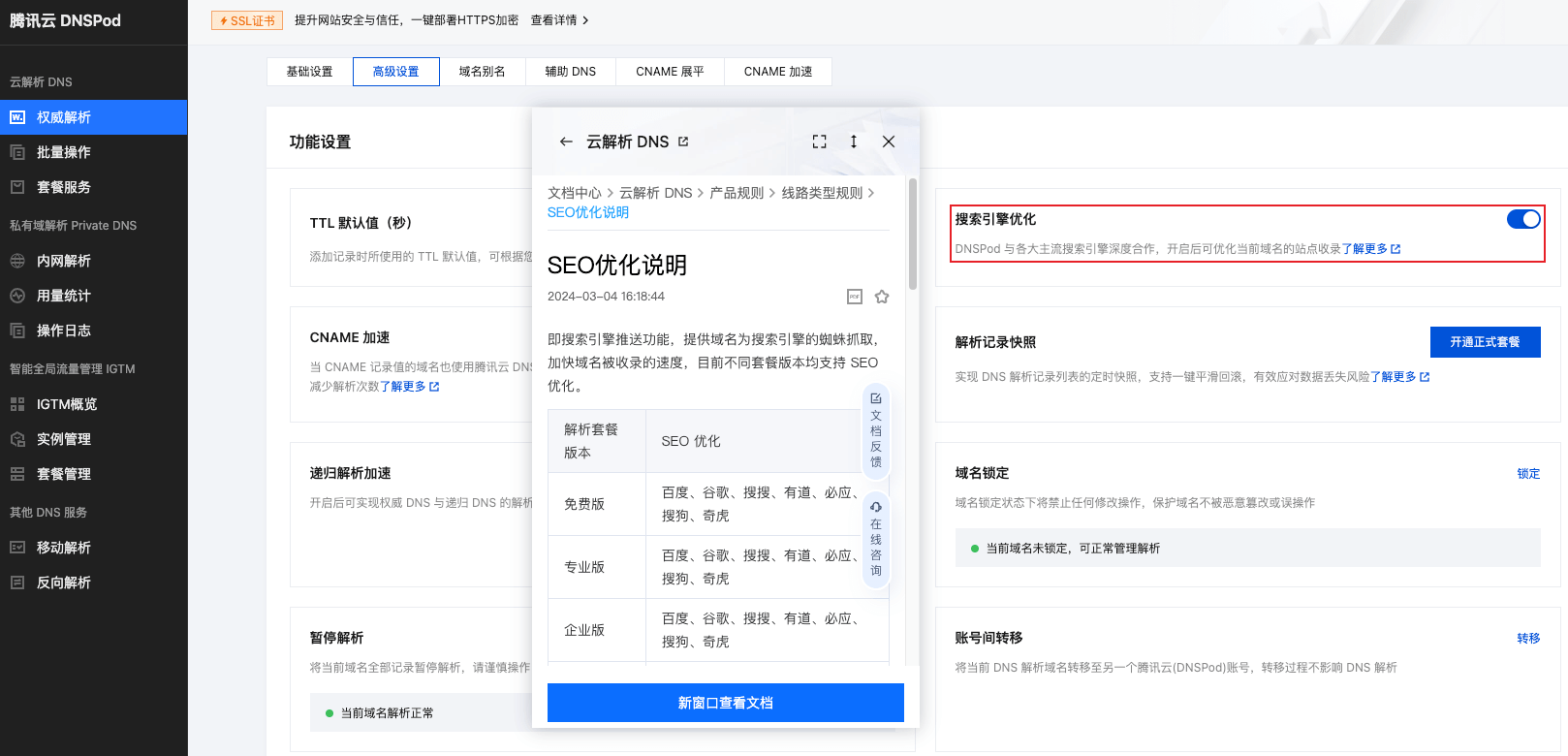
Task: Click the SSL证书 badge
Action: tap(247, 20)
